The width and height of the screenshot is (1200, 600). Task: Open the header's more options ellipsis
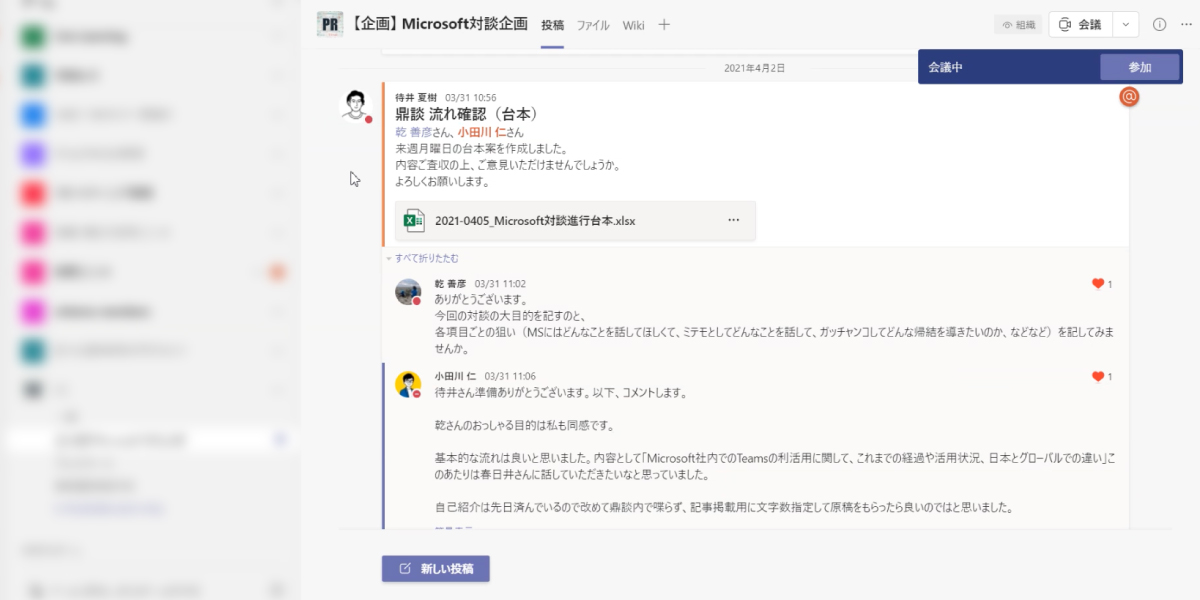tap(1184, 25)
